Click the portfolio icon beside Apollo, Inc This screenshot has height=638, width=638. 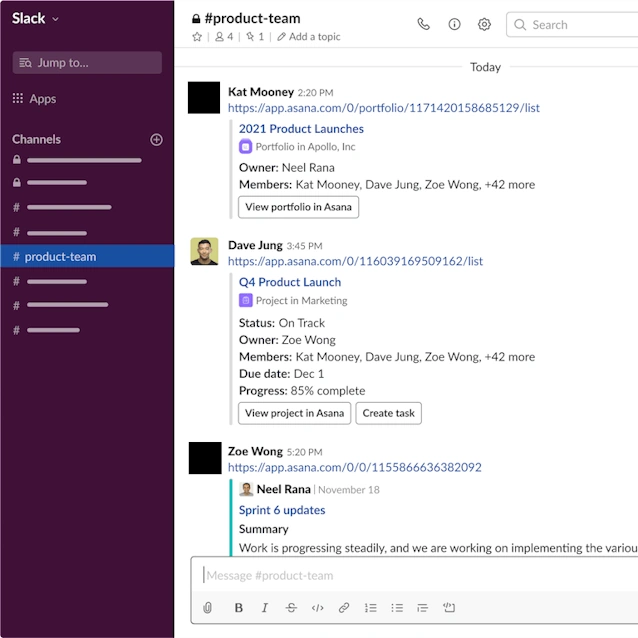point(245,146)
